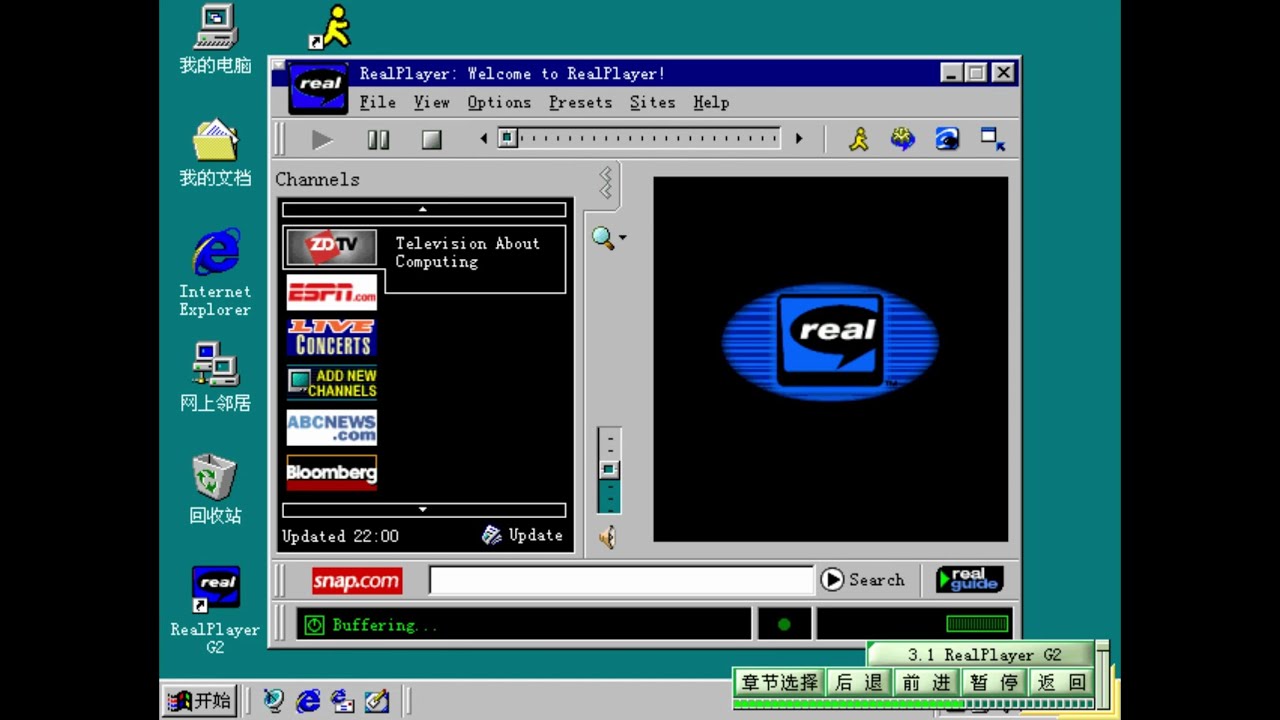Click the blue eye toolbar icon
The height and width of the screenshot is (720, 1280).
(947, 139)
